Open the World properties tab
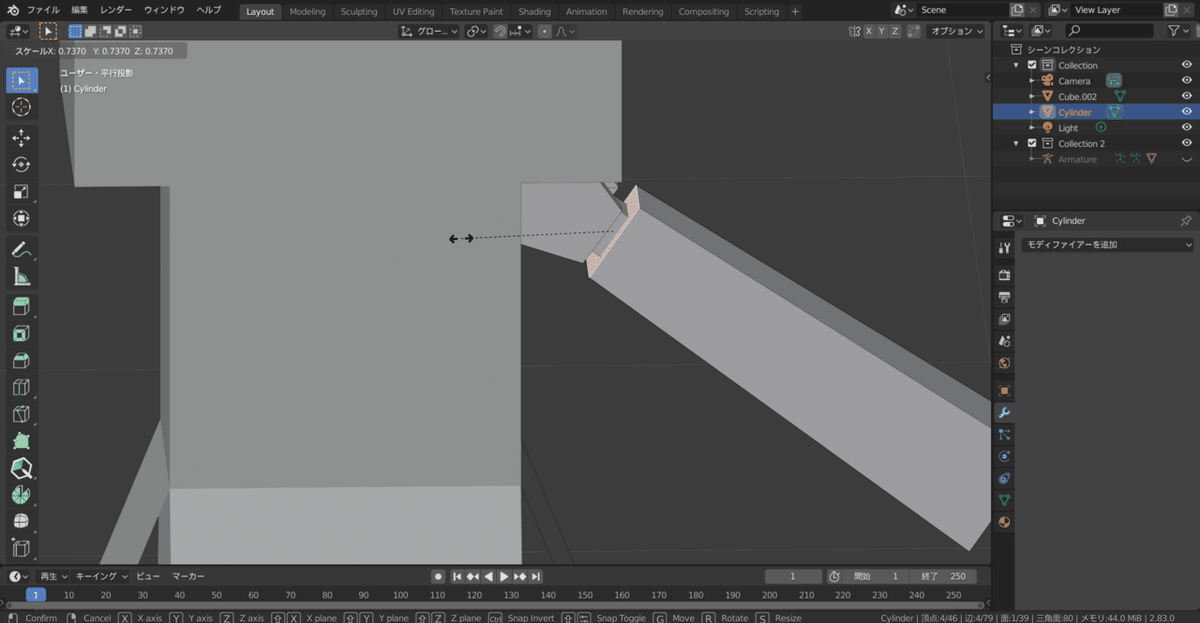 1004,363
